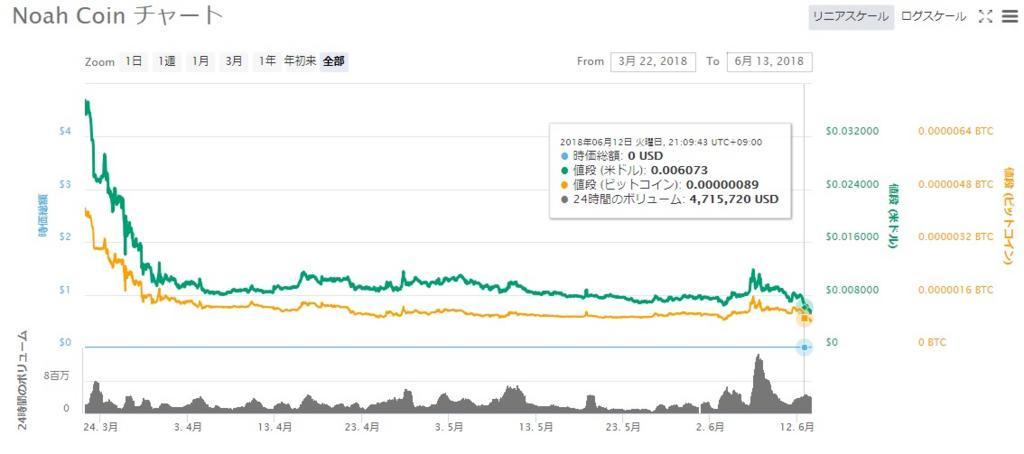Click the 0 BTC axis label
The height and width of the screenshot is (454, 1024).
pyautogui.click(x=932, y=342)
